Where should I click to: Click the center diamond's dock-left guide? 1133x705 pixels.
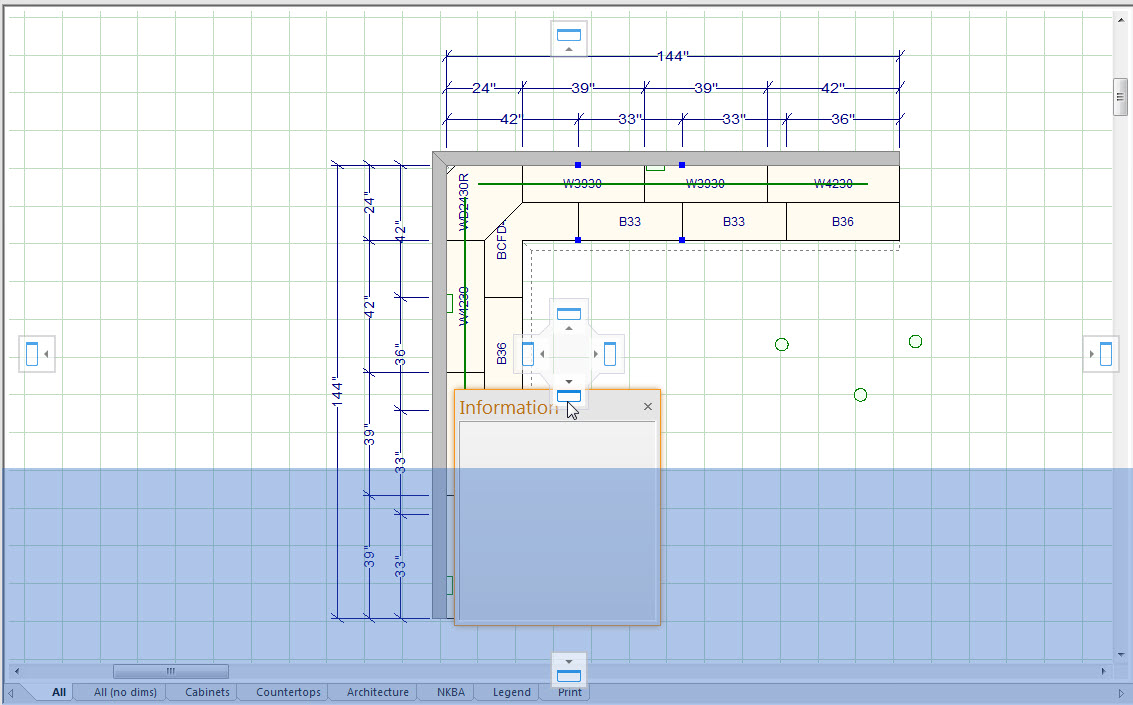point(529,354)
